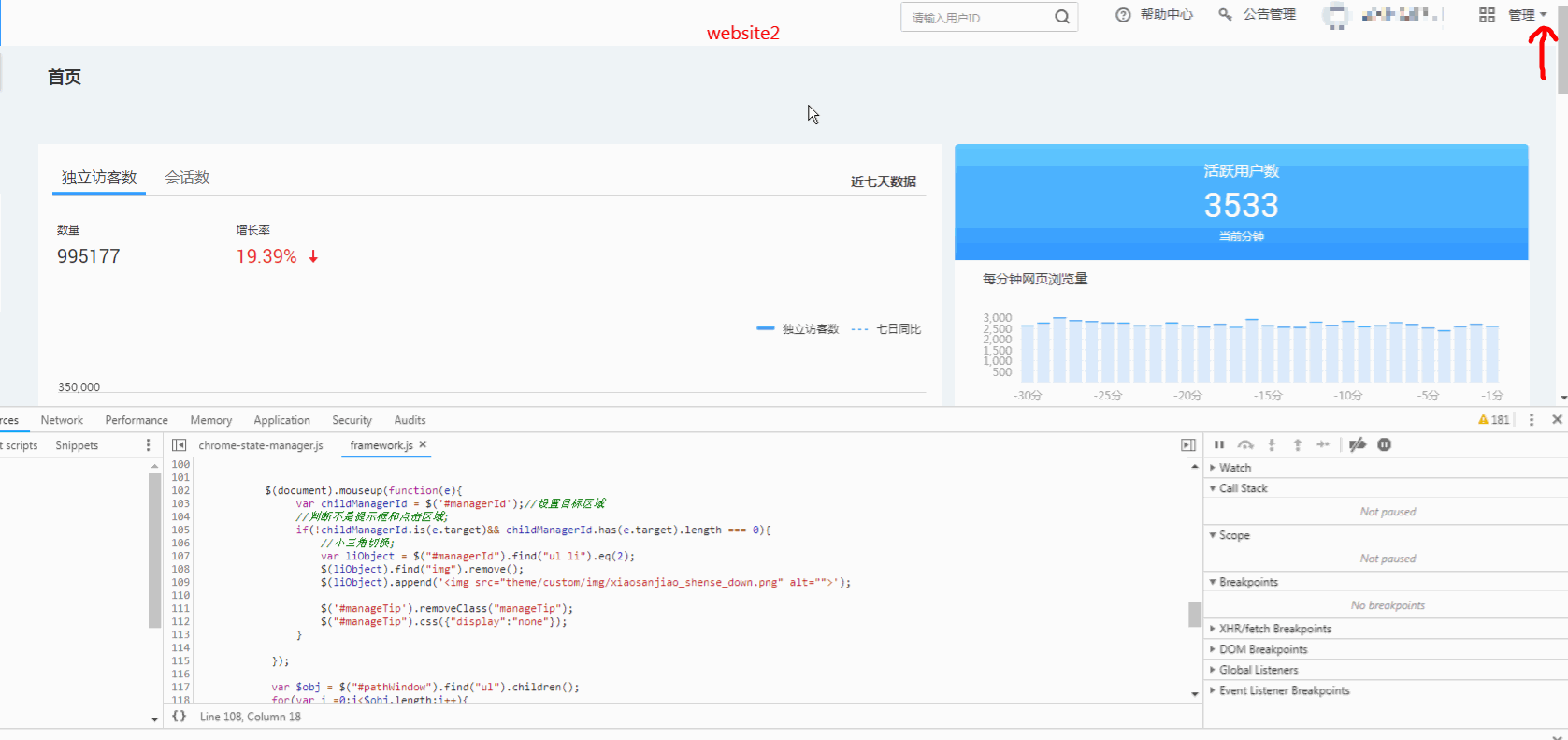The width and height of the screenshot is (1568, 740).
Task: Close the framework.js file tab
Action: click(x=423, y=444)
